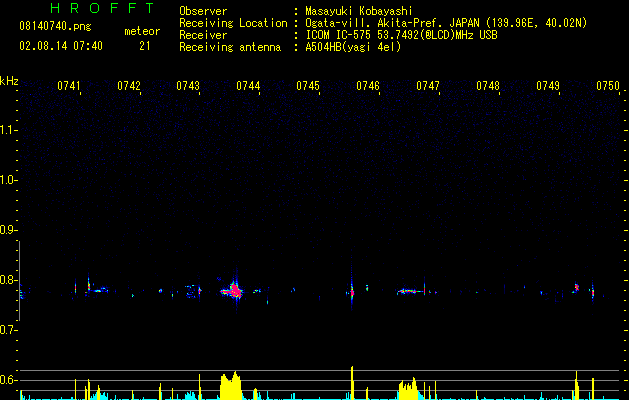Screen dimensions: 629x400
Task: Click observer name Masayuki Kobayashi
Action: (x=359, y=11)
